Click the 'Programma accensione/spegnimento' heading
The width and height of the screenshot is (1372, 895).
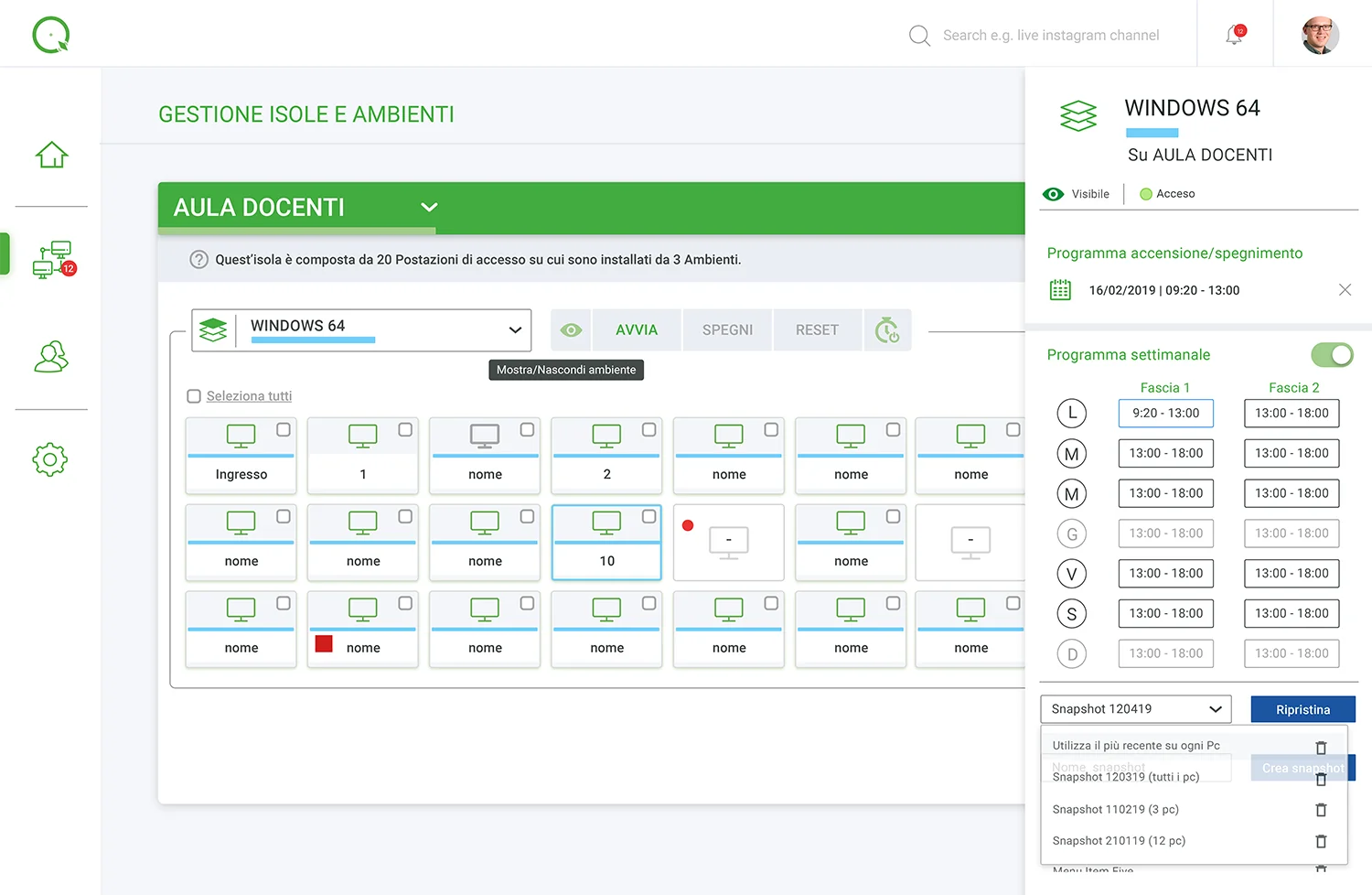1174,253
